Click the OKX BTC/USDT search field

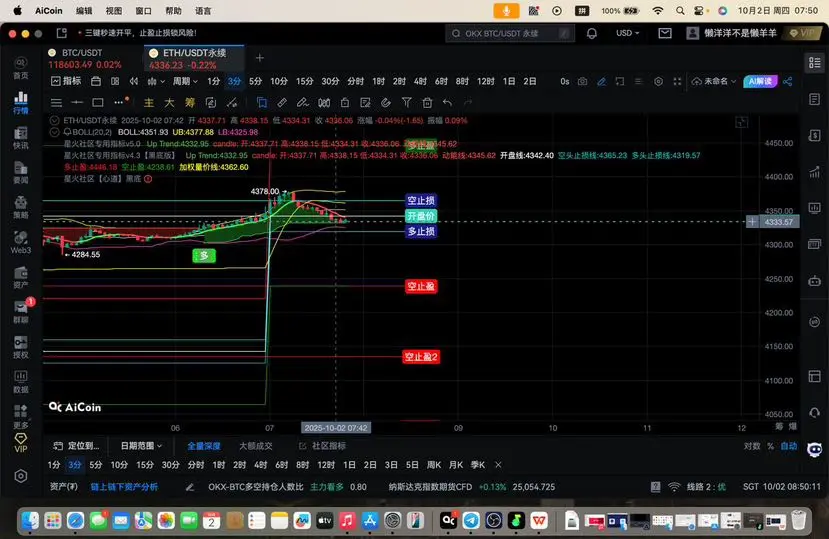(x=509, y=33)
